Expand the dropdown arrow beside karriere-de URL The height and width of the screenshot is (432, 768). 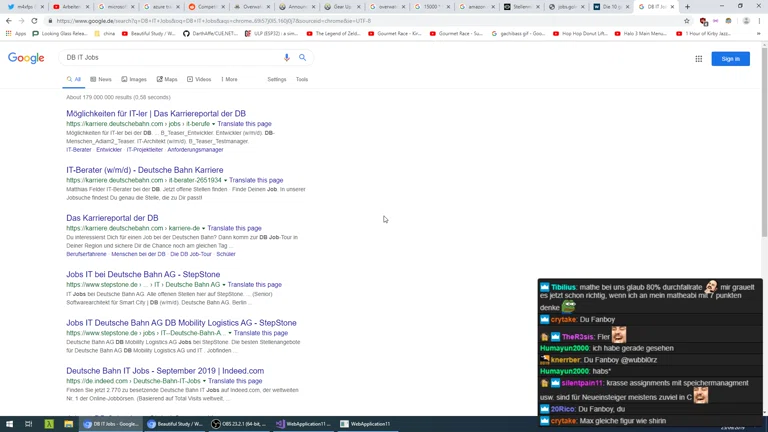click(203, 229)
